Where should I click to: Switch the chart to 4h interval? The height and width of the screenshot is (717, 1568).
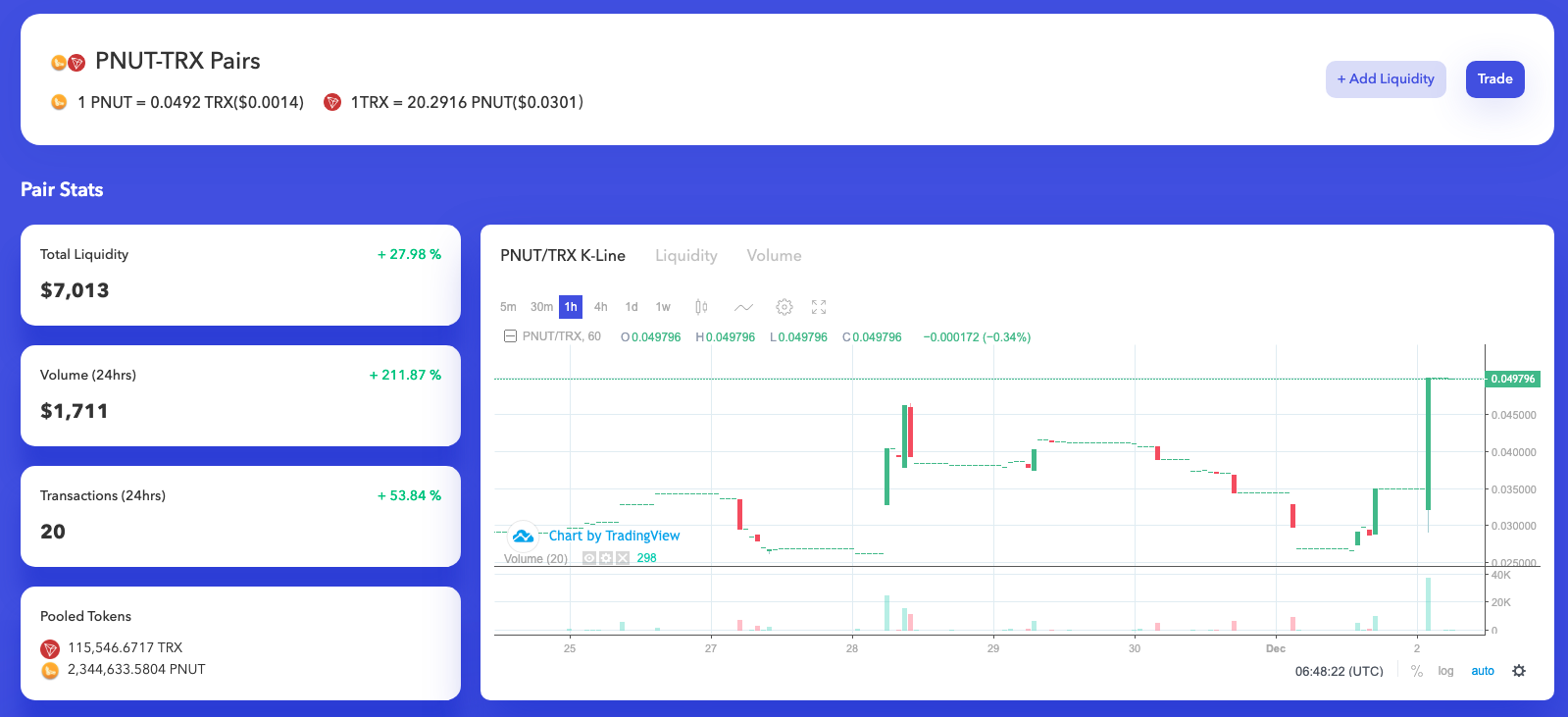pos(601,307)
